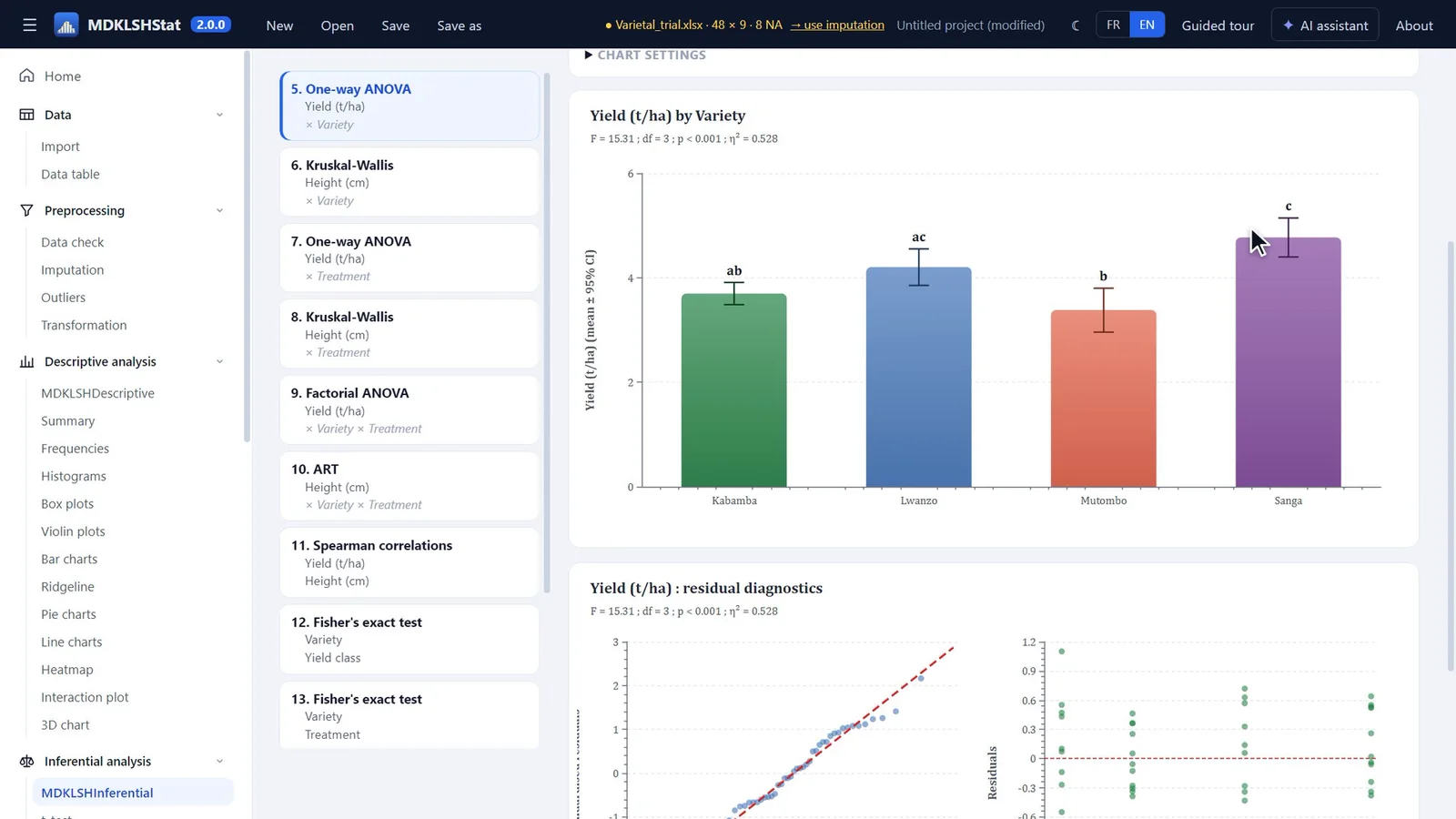Click Save in top menu

click(x=395, y=25)
